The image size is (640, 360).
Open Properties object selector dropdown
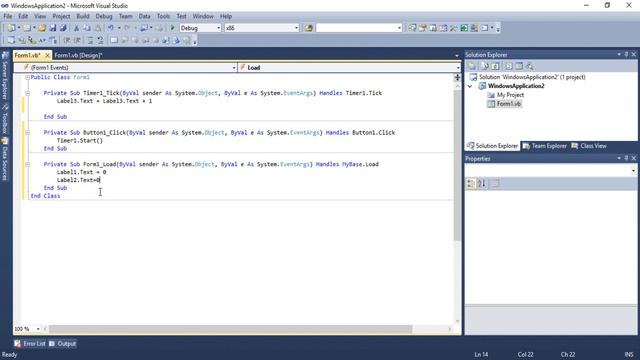[x=633, y=171]
